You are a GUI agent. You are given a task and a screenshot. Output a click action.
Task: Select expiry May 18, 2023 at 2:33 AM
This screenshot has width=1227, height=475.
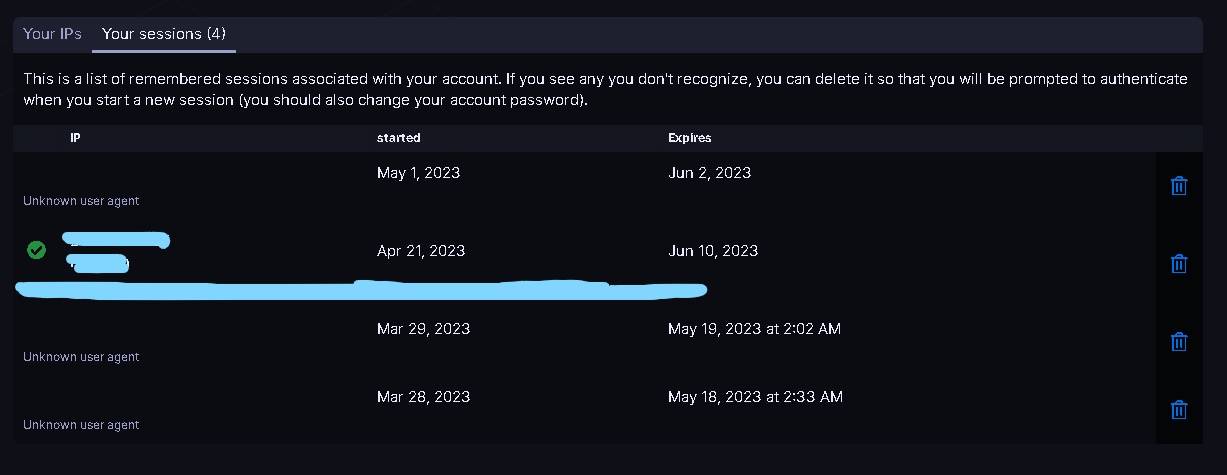pos(755,397)
